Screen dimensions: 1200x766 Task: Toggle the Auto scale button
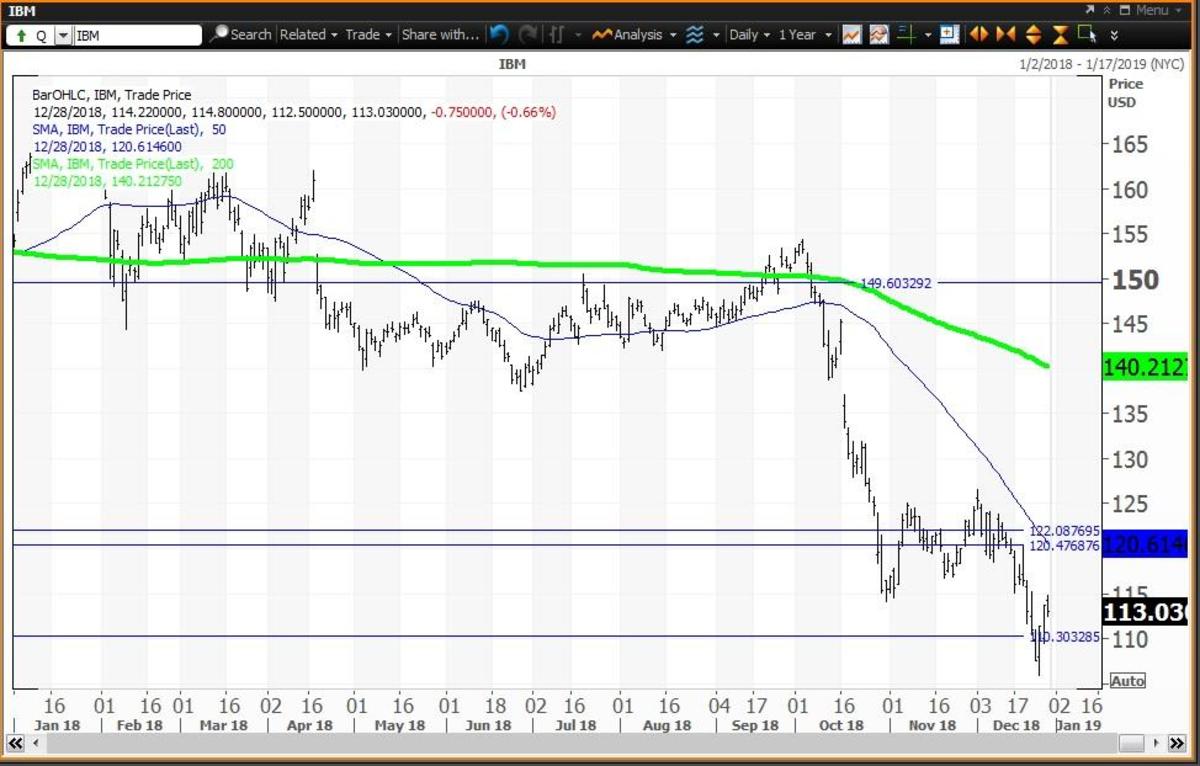[x=1127, y=681]
